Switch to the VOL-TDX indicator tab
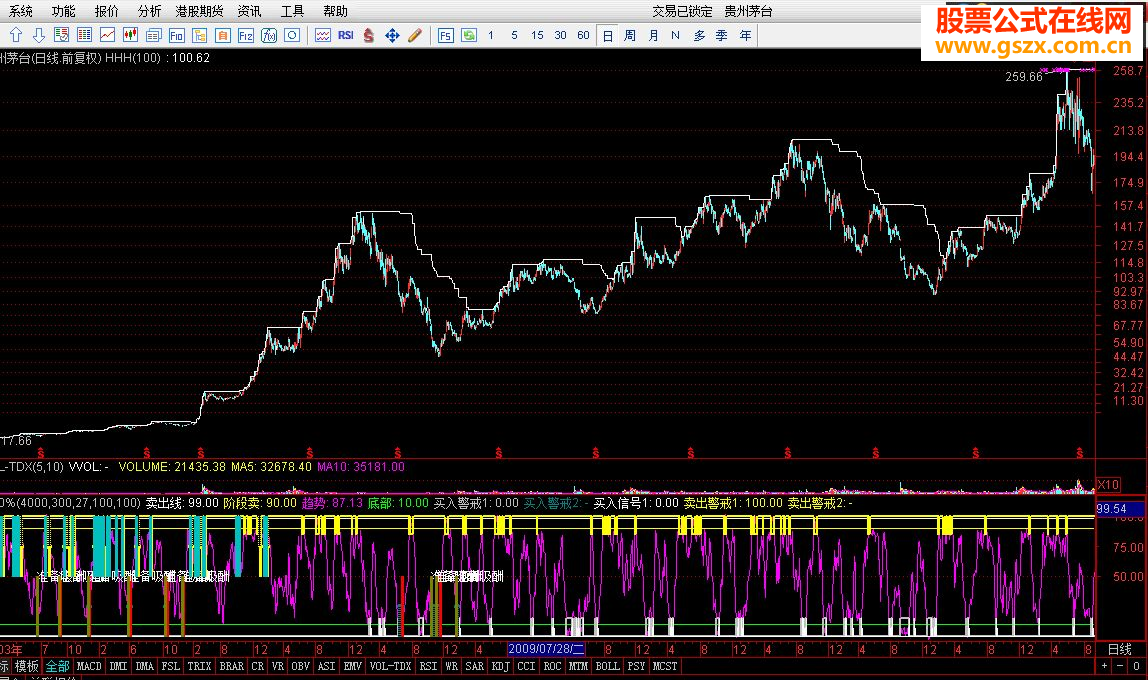1148x680 pixels. [390, 666]
